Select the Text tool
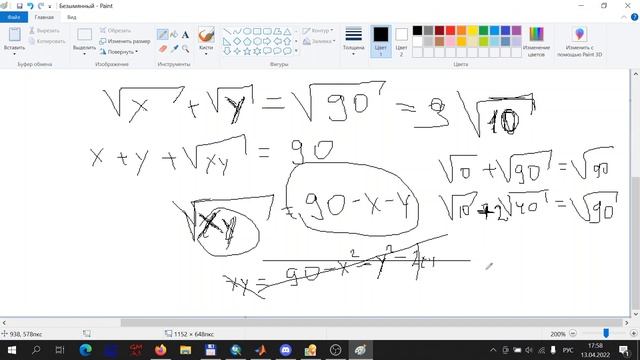This screenshot has width=640, height=360. pyautogui.click(x=185, y=34)
